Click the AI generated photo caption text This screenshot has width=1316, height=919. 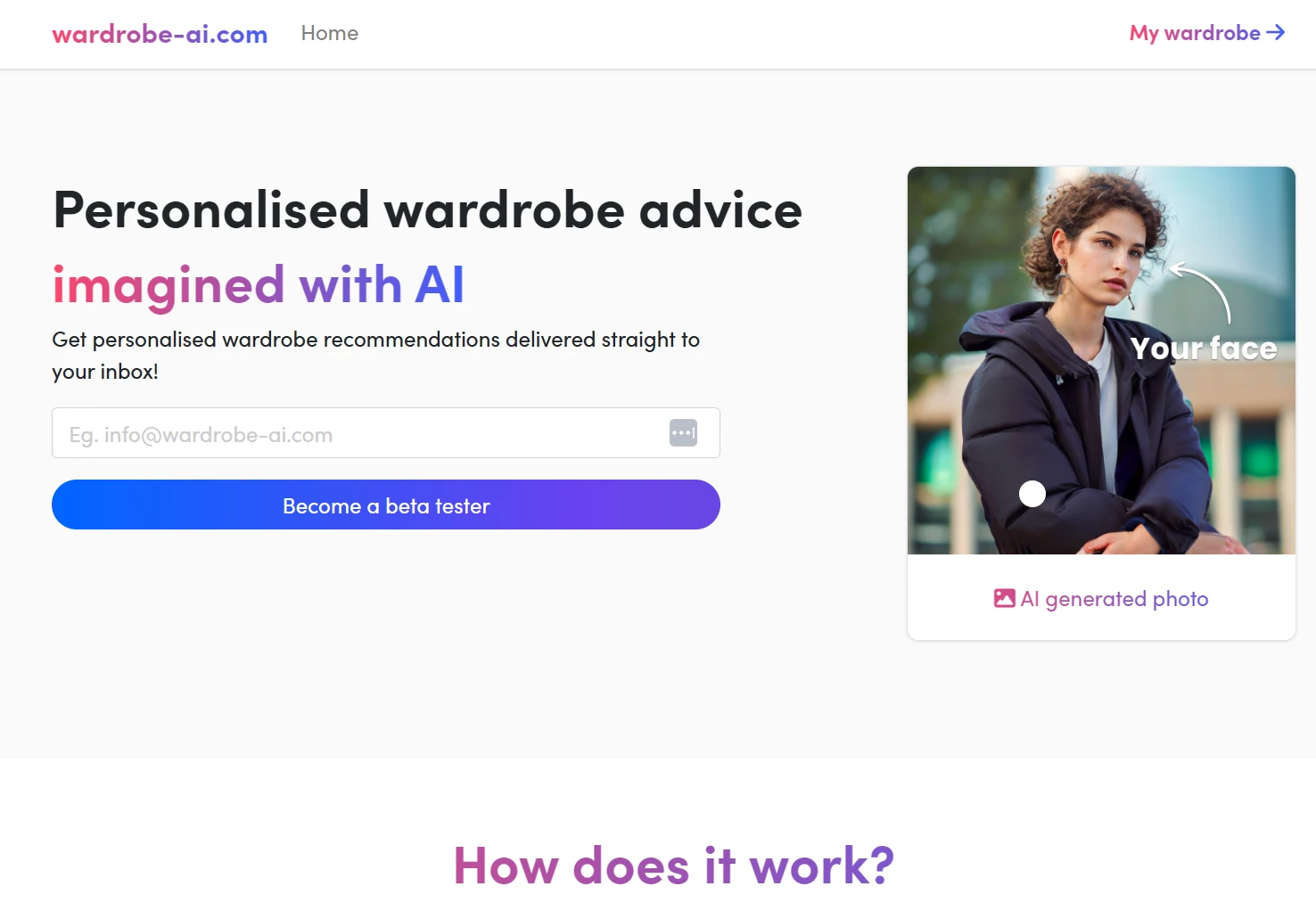coord(1114,599)
